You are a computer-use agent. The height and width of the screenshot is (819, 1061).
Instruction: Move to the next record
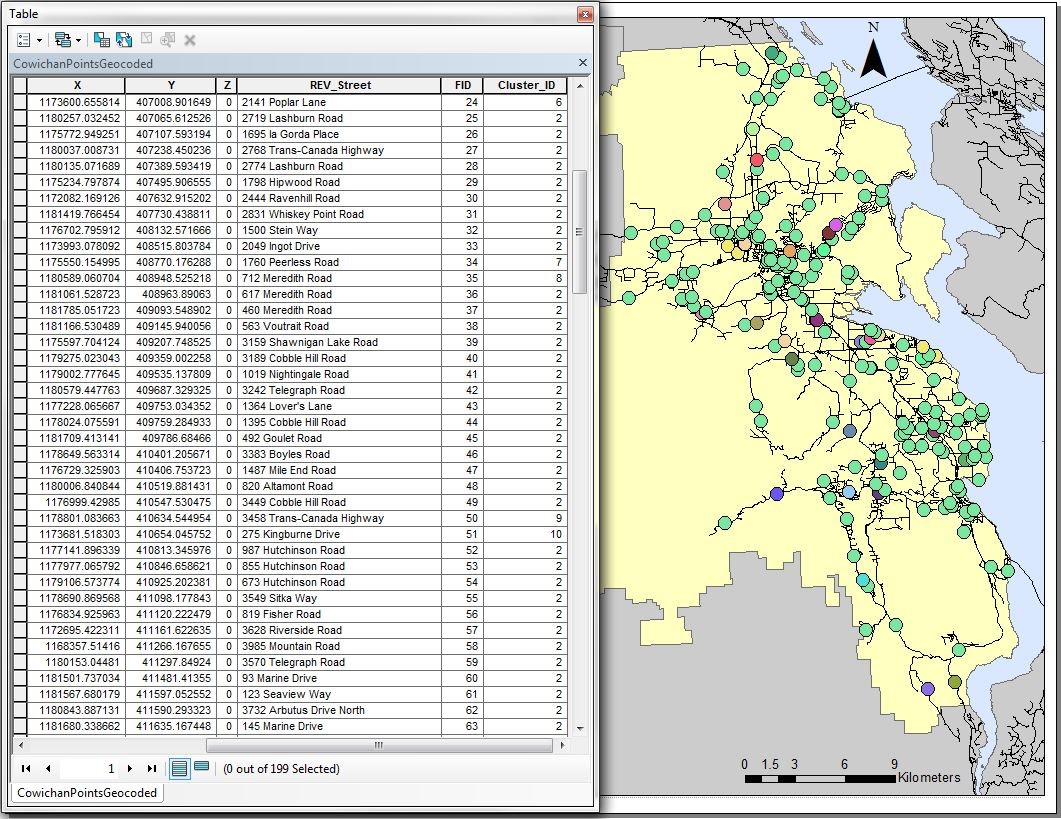tap(130, 769)
